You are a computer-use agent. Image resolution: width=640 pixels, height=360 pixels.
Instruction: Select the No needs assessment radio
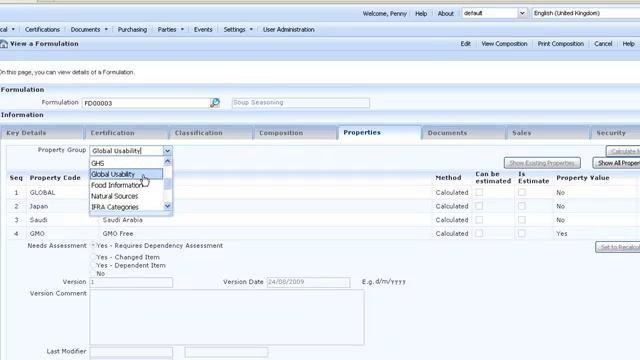(93, 273)
